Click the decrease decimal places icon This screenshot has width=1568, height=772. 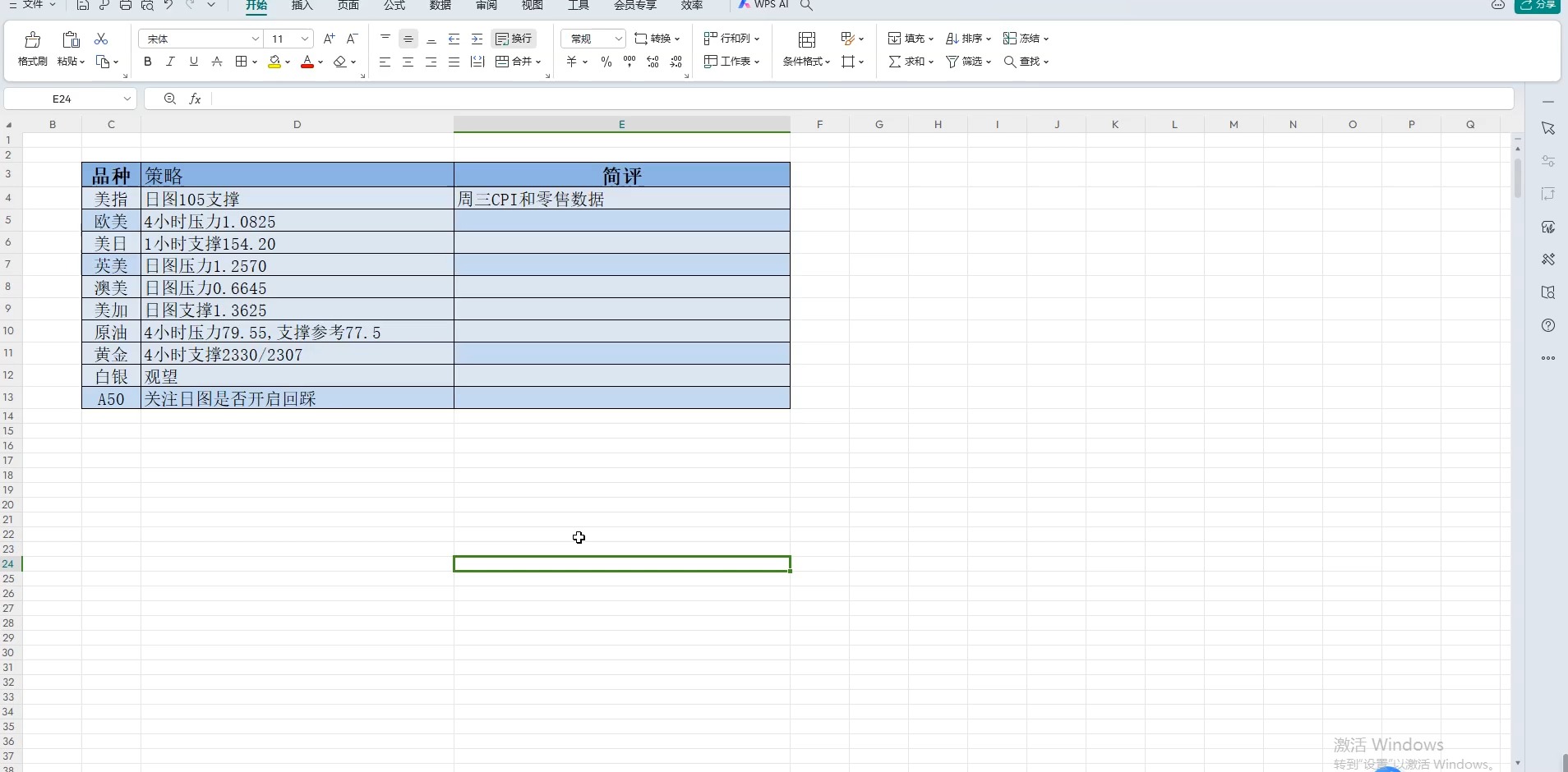[676, 62]
